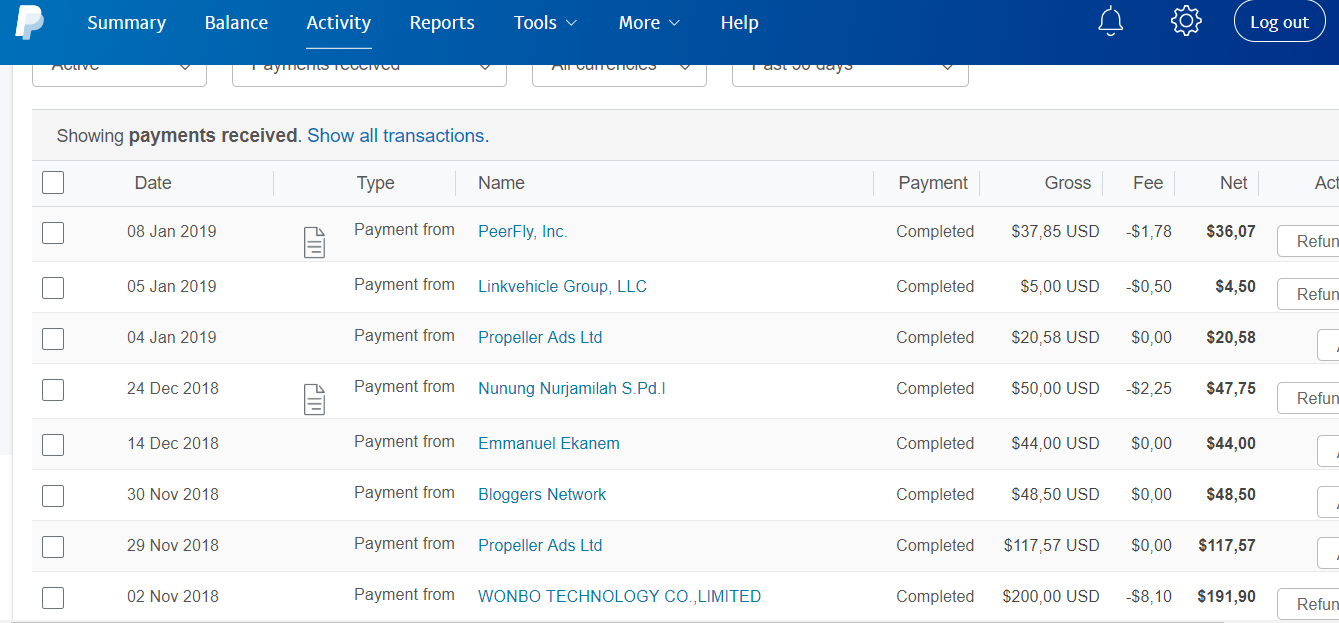Open Emmanuel Ekanem transaction

coord(549,444)
